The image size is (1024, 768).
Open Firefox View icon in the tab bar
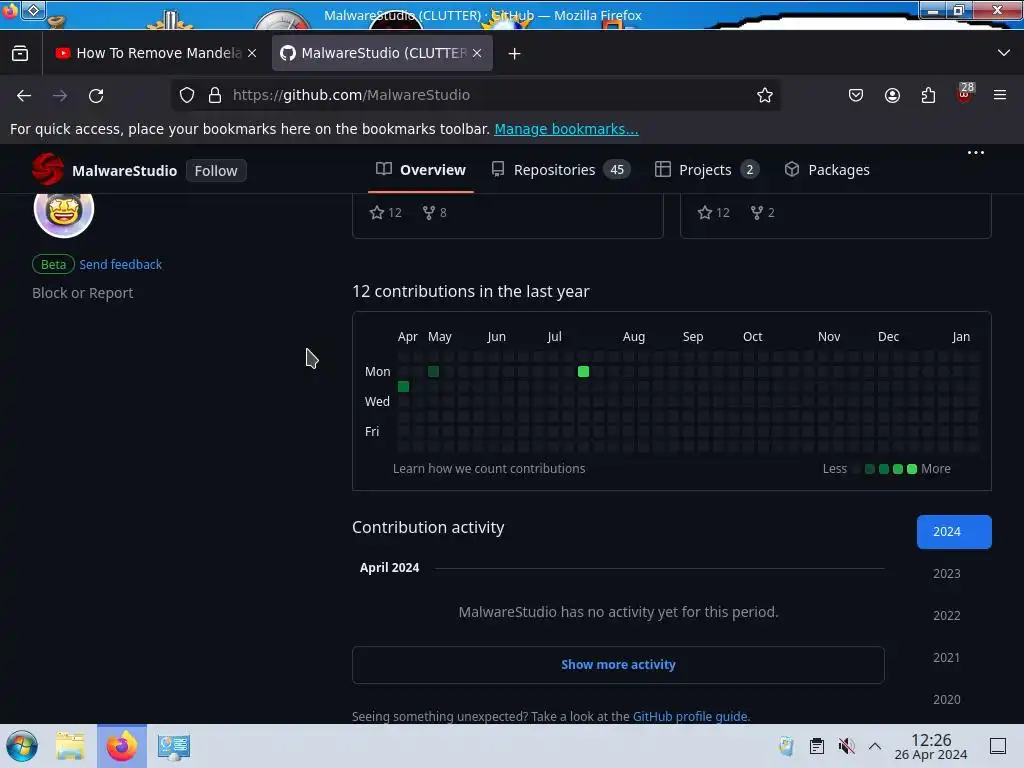pyautogui.click(x=20, y=53)
